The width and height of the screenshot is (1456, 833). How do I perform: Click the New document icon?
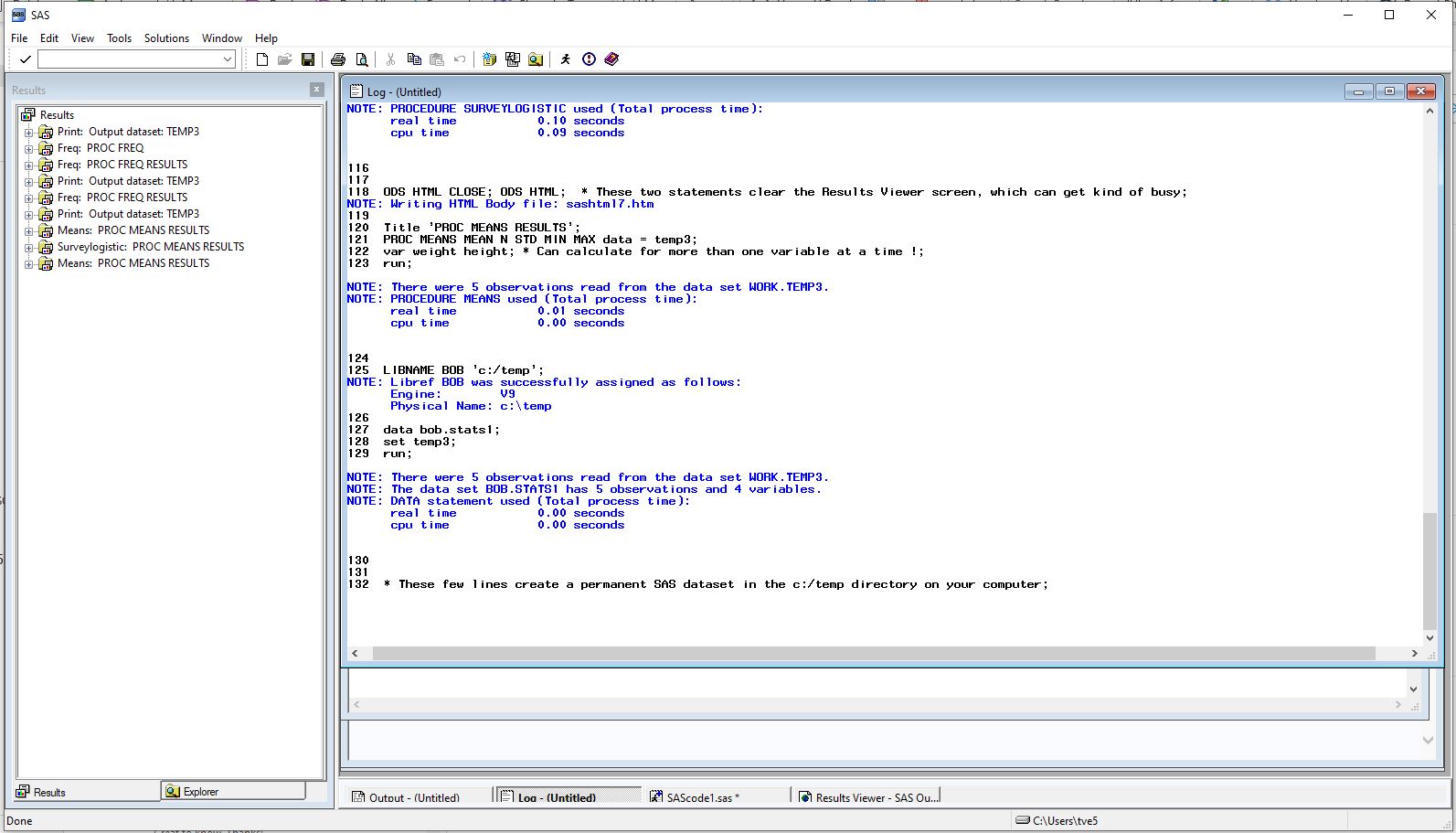[262, 59]
